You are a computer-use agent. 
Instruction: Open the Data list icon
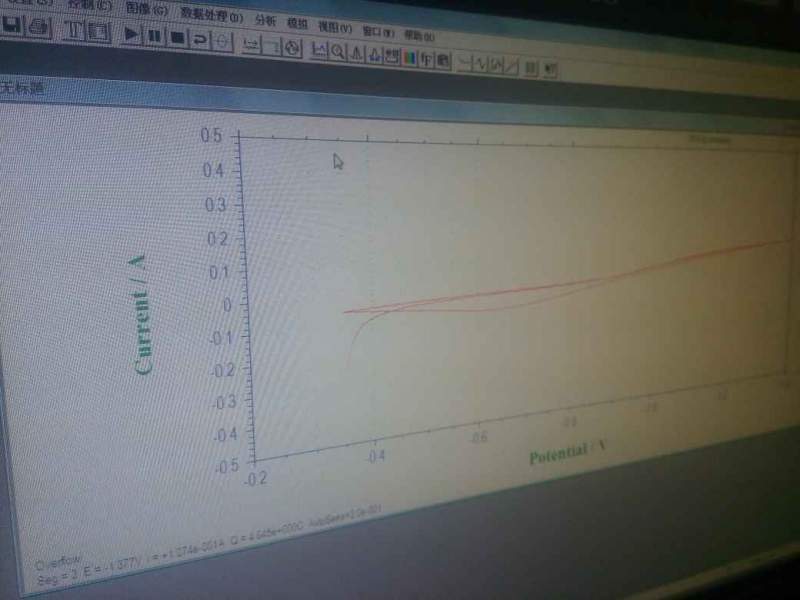(x=531, y=67)
